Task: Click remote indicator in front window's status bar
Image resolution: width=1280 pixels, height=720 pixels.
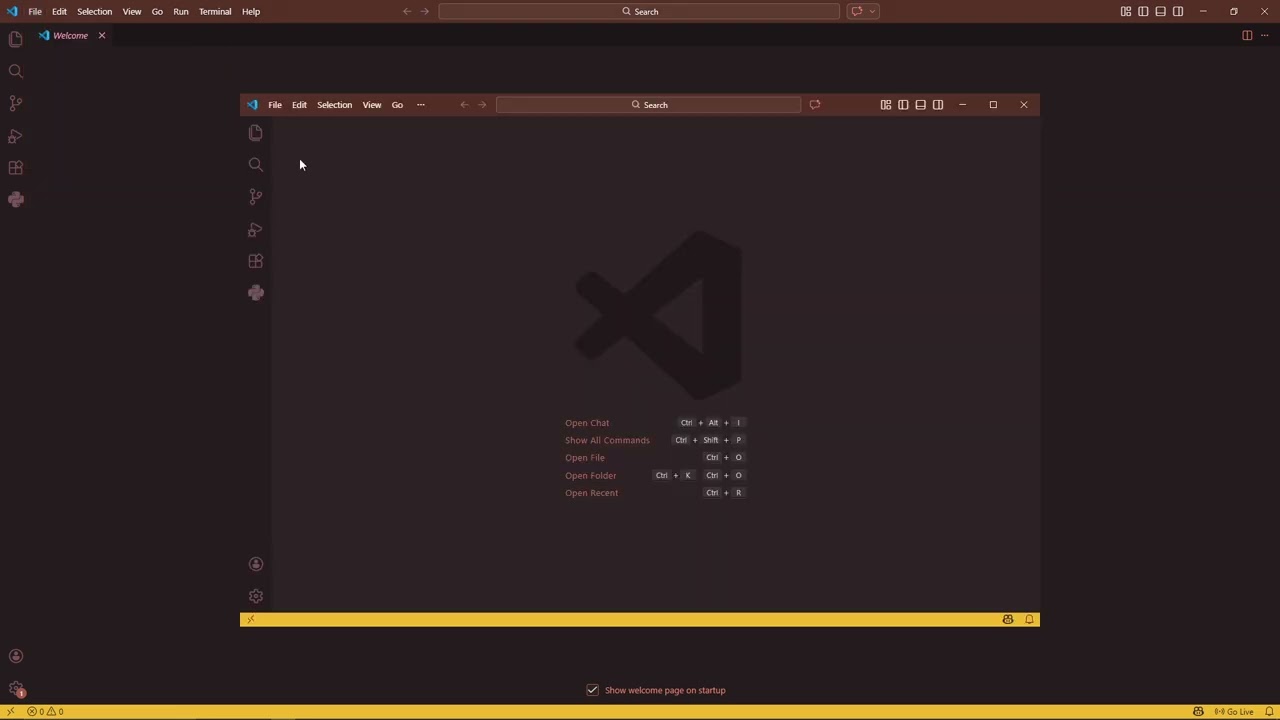Action: (x=250, y=620)
